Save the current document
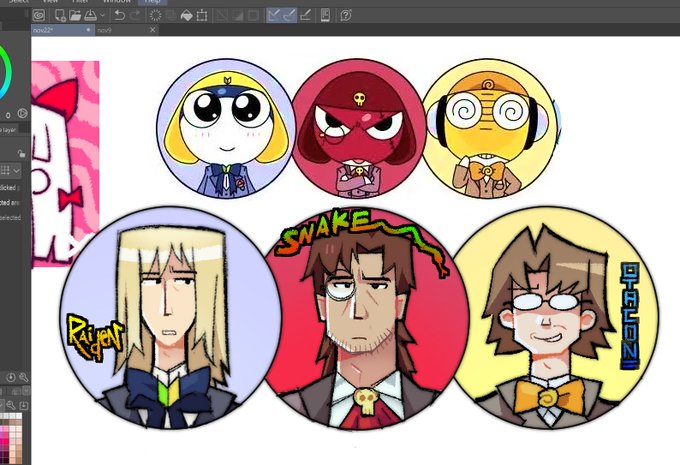The height and width of the screenshot is (465, 680). point(90,16)
